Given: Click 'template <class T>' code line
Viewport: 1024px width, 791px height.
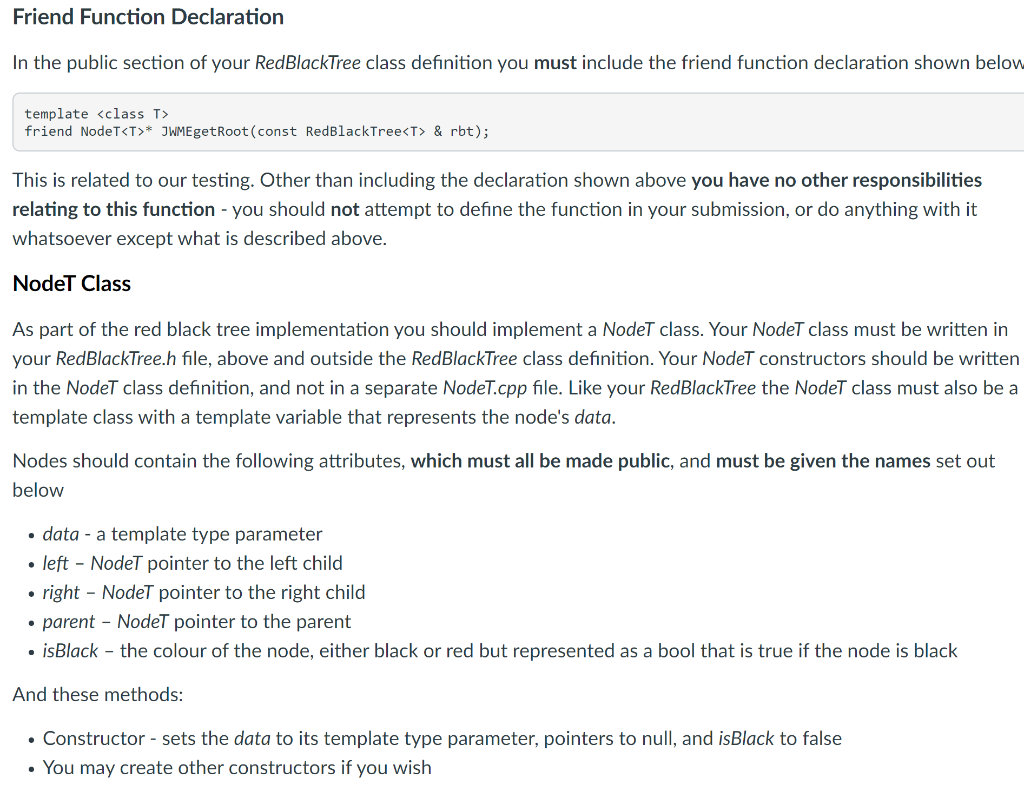Looking at the screenshot, I should click(97, 114).
